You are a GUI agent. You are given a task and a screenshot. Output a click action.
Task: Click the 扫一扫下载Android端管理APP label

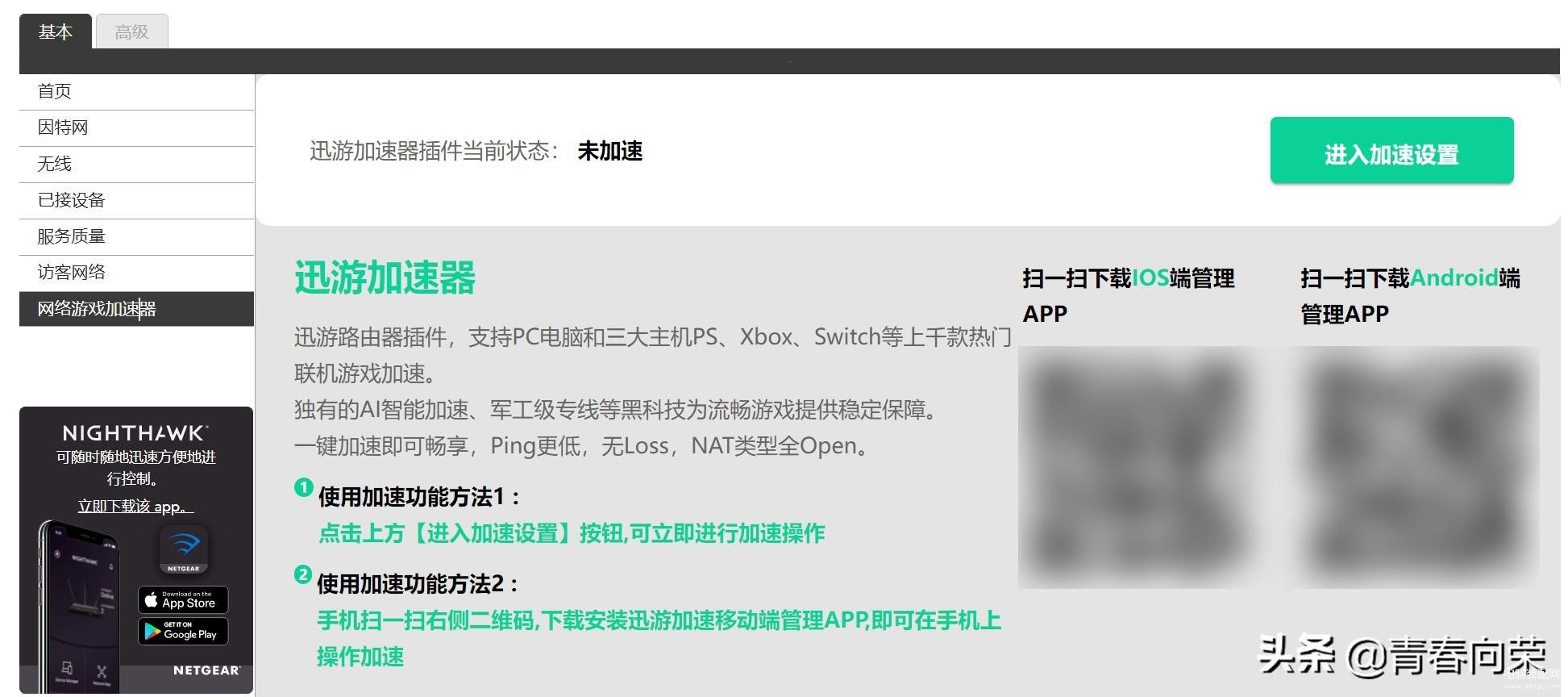coord(1410,296)
